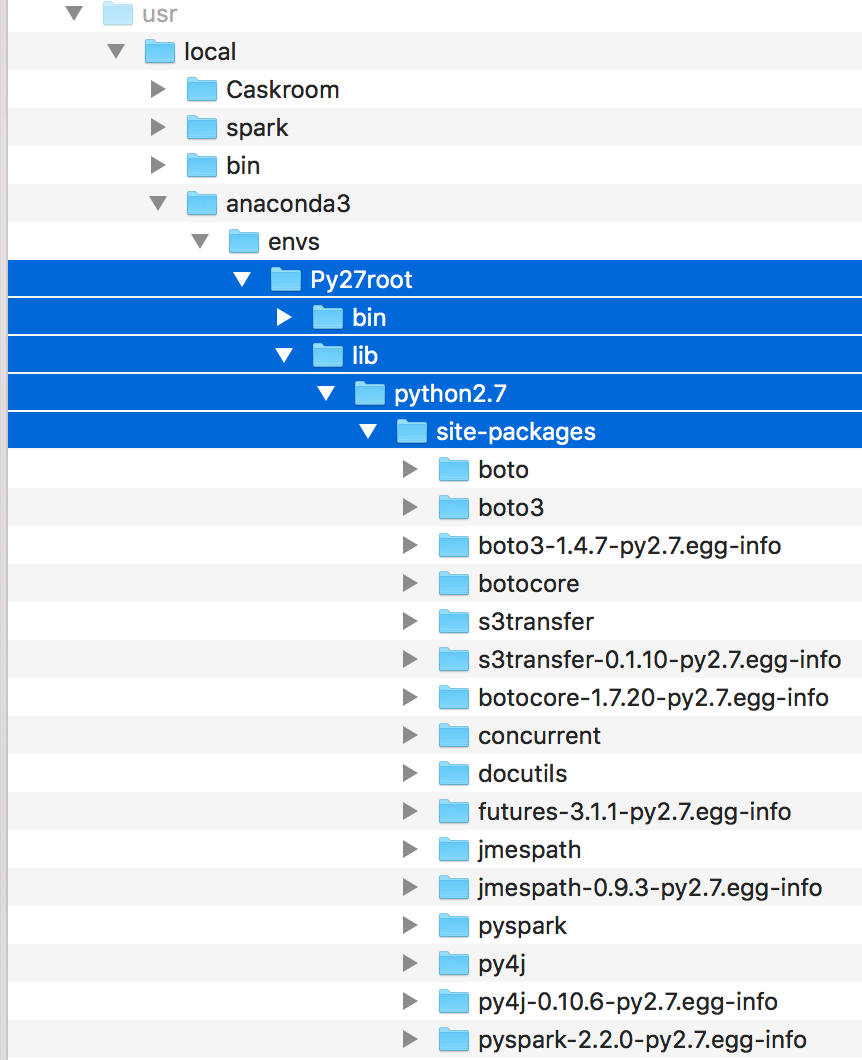Expand the boto folder triangle

[410, 468]
